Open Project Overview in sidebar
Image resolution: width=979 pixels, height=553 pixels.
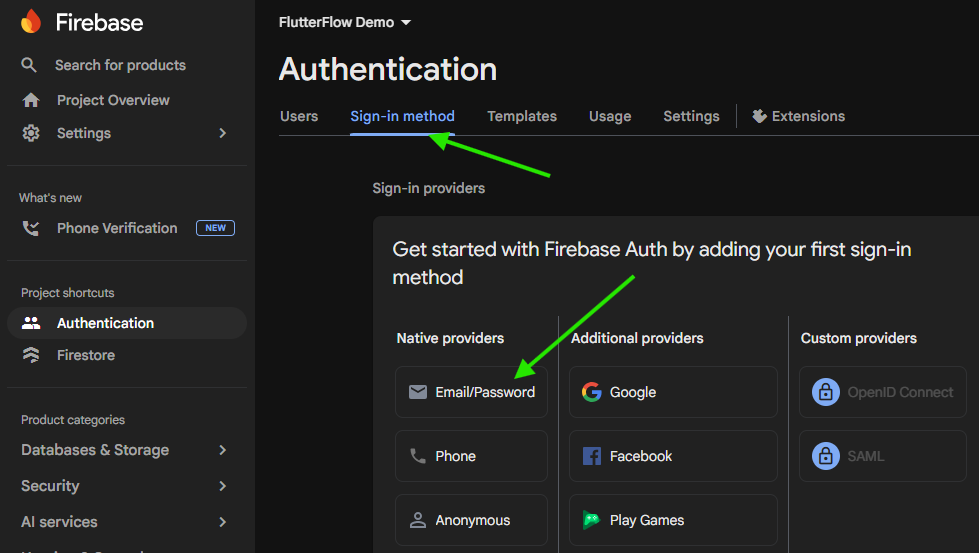click(113, 100)
